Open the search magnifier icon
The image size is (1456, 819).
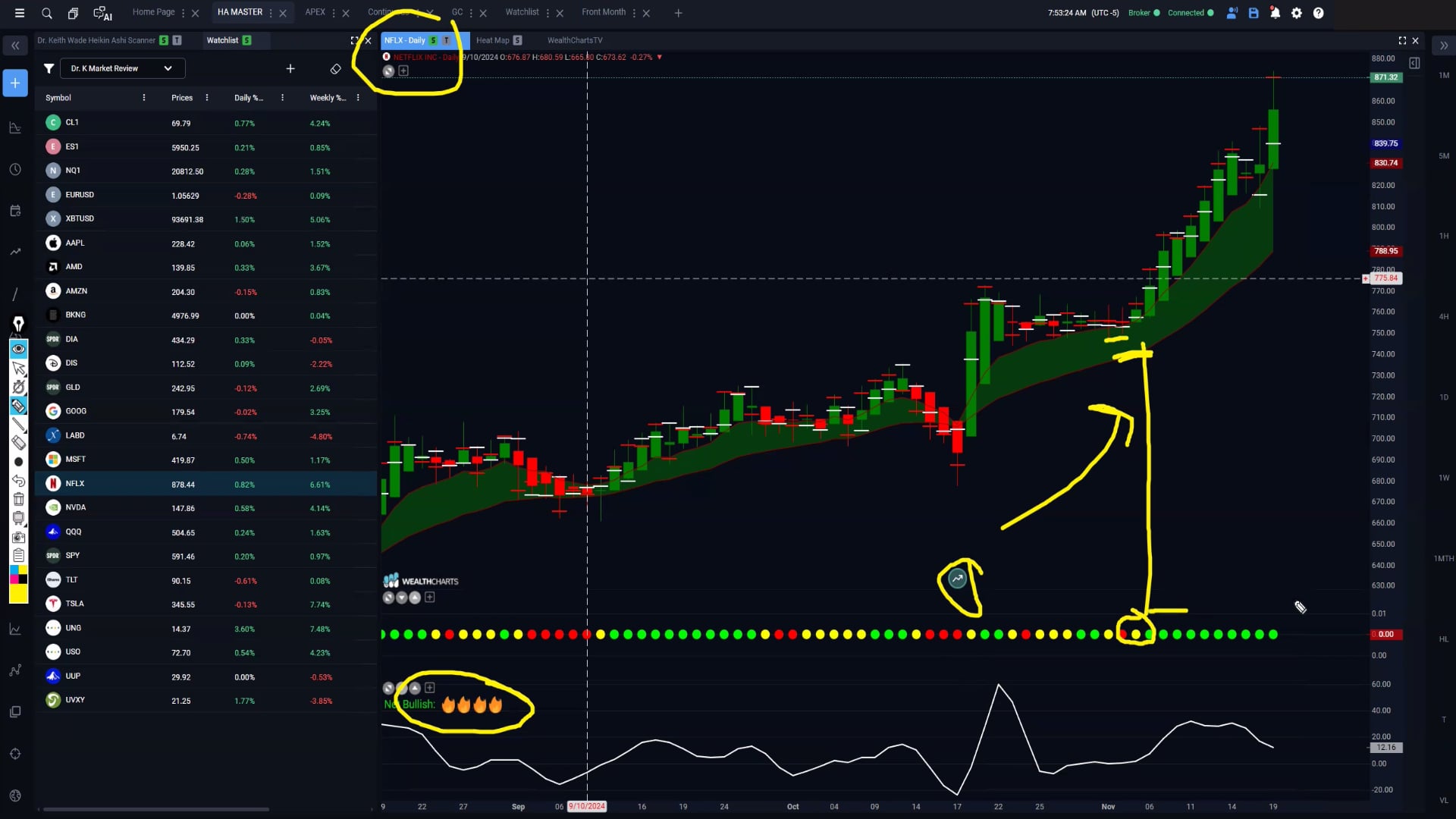(47, 13)
